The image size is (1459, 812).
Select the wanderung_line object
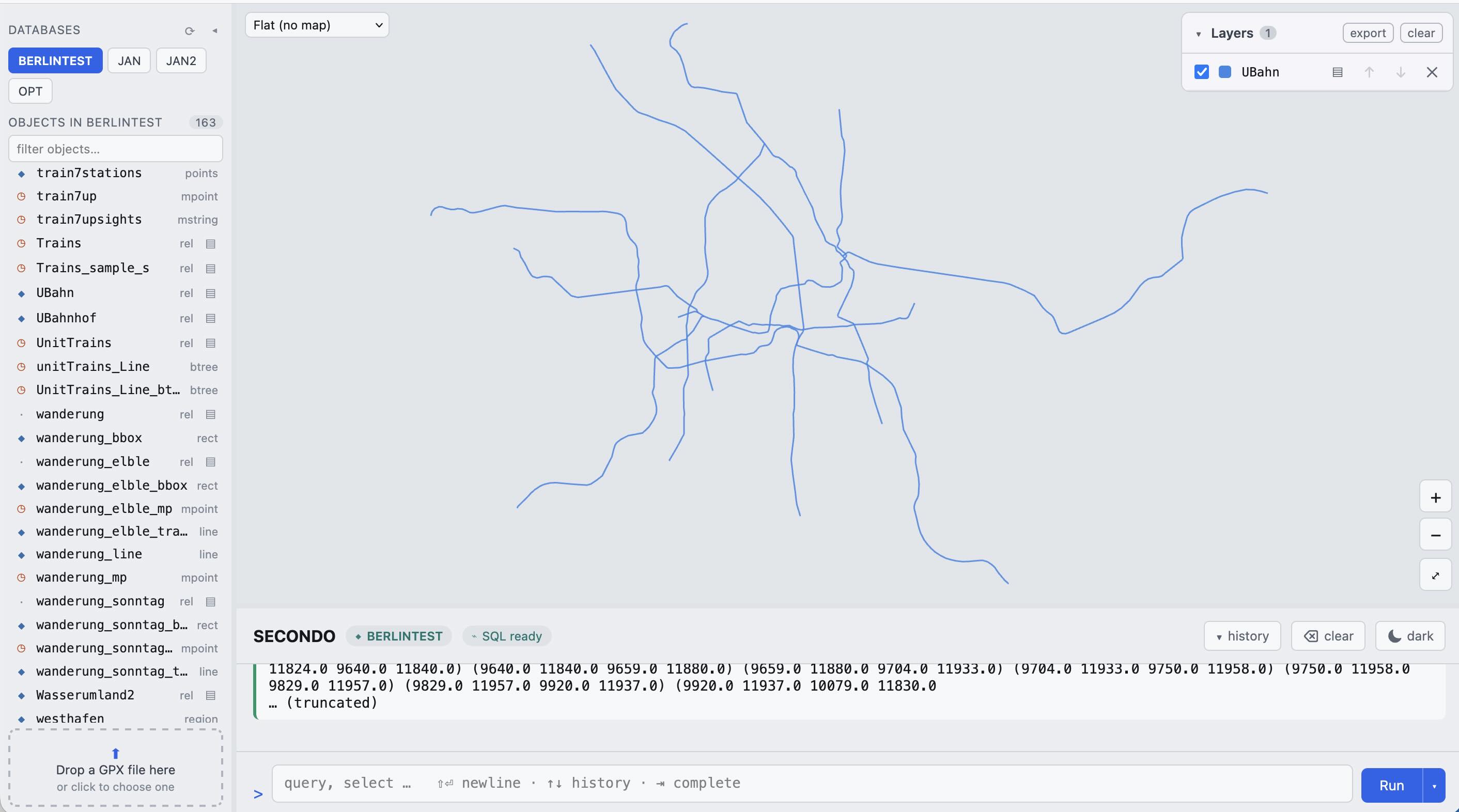click(116, 554)
